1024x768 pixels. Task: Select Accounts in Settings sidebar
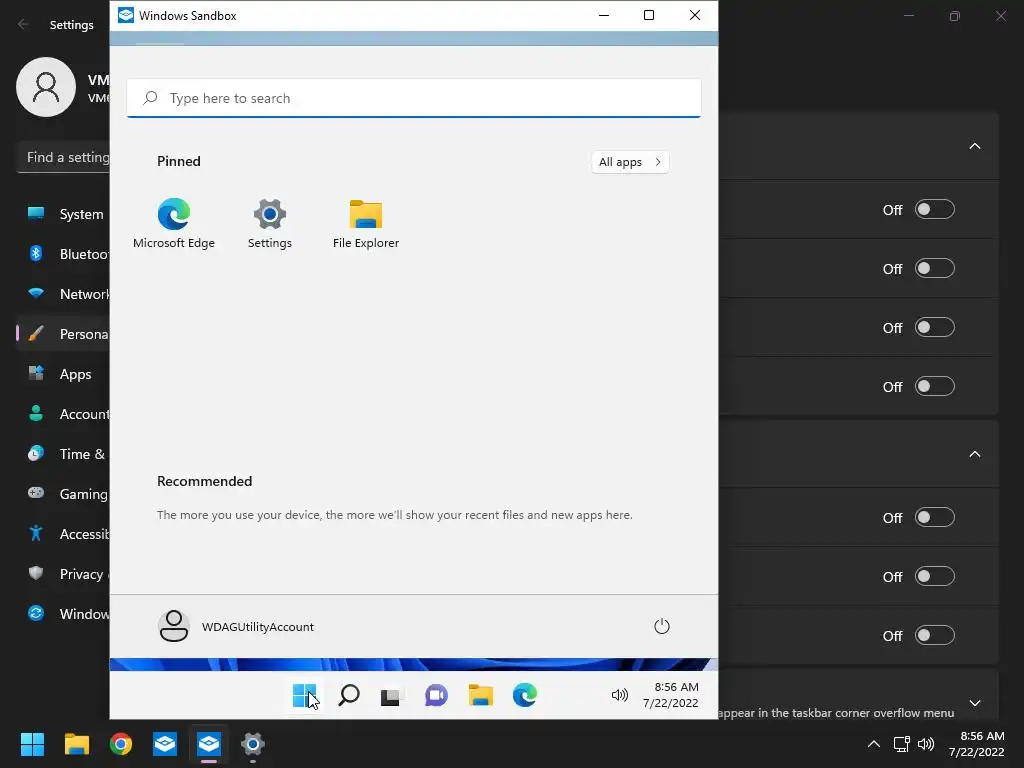64,414
